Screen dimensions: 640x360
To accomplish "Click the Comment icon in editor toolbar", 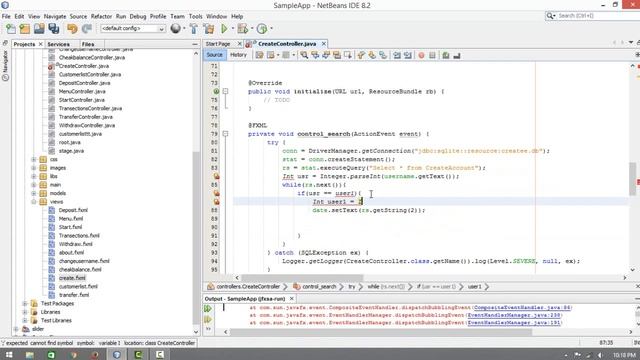I will click(x=446, y=55).
